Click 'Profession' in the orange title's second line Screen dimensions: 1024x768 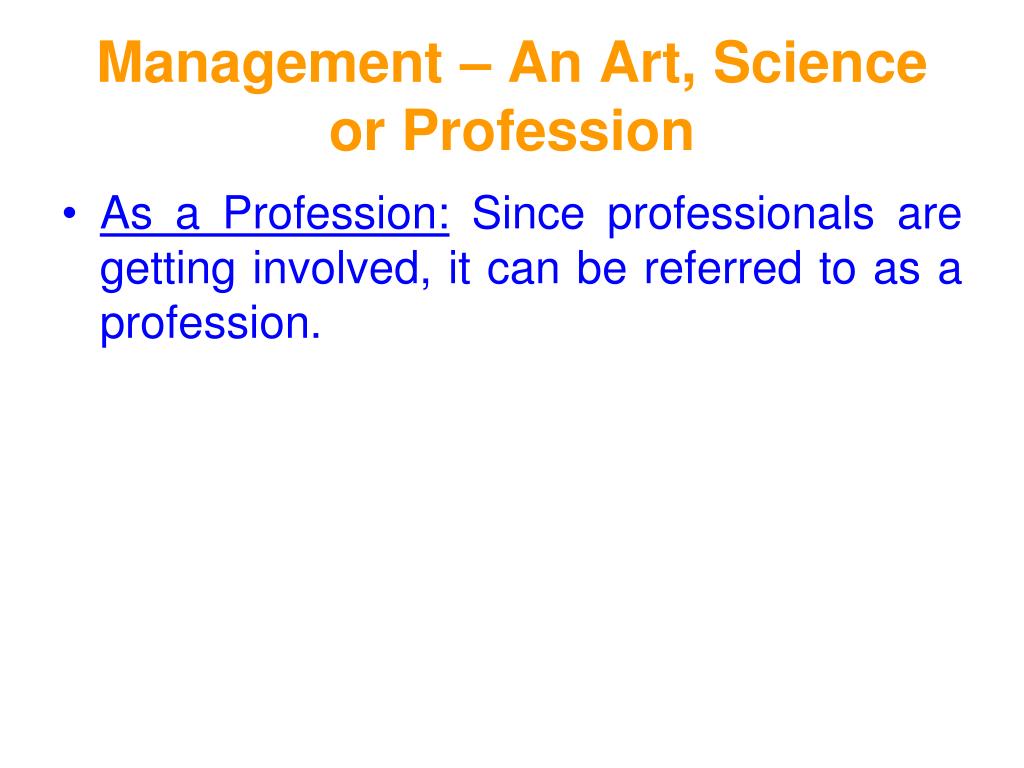tap(548, 131)
